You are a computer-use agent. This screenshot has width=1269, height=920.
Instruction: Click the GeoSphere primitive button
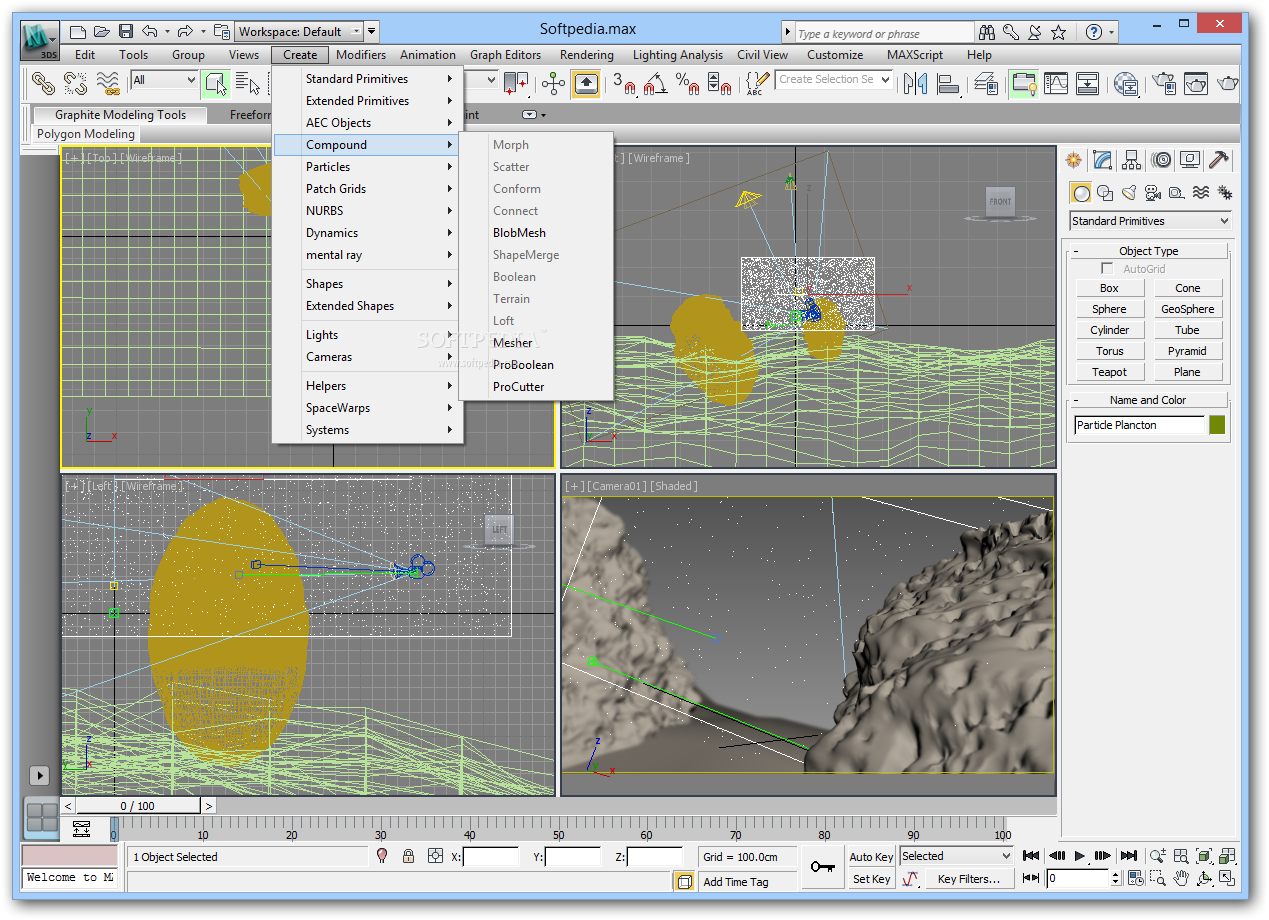click(x=1188, y=309)
